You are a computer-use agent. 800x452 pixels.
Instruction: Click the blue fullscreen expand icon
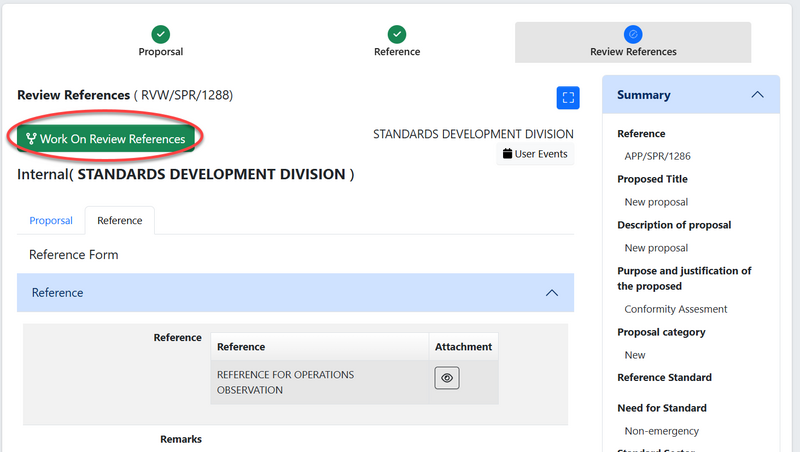click(568, 97)
